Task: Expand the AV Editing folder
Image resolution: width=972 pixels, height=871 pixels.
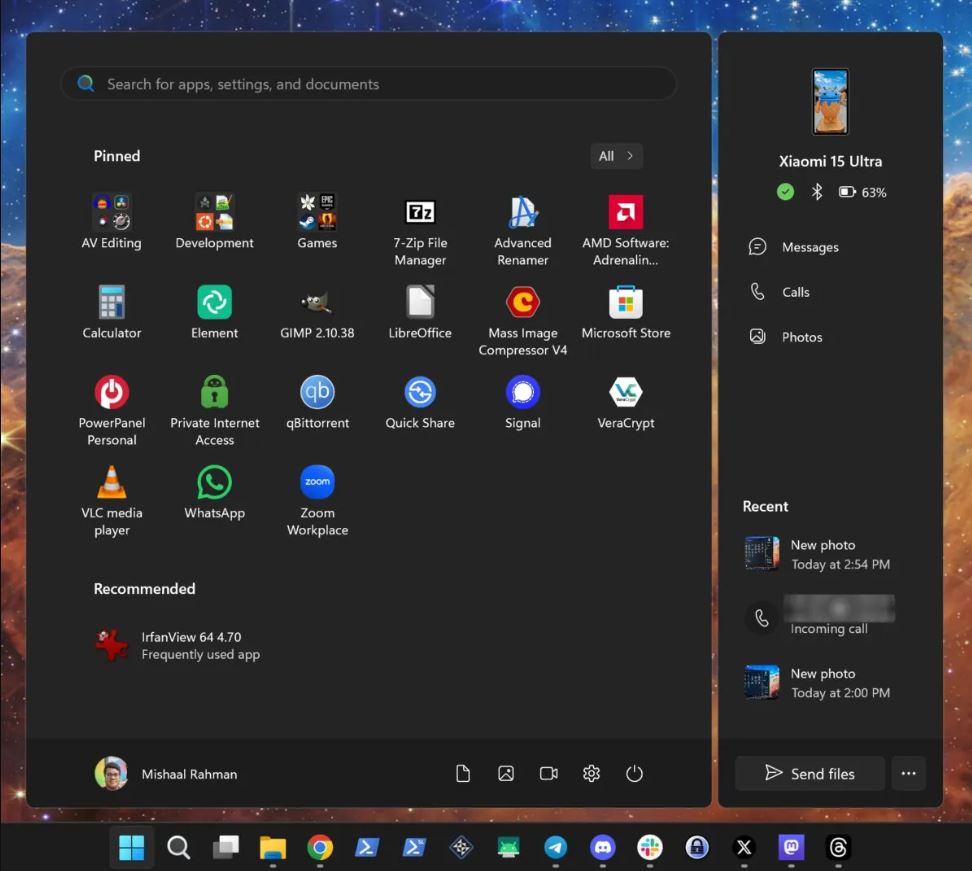Action: (112, 213)
